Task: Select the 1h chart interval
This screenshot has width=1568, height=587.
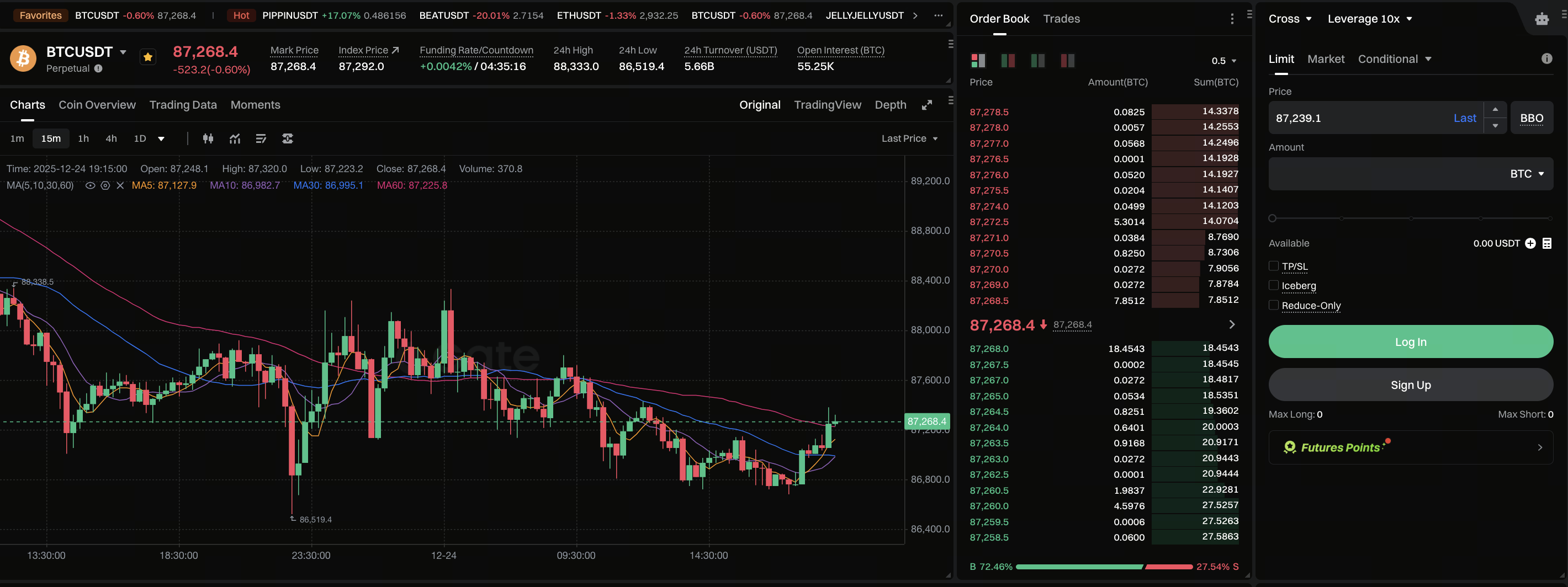Action: (x=83, y=138)
